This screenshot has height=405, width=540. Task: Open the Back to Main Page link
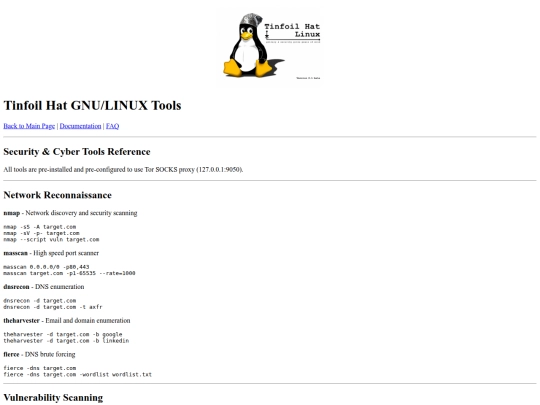pos(29,126)
